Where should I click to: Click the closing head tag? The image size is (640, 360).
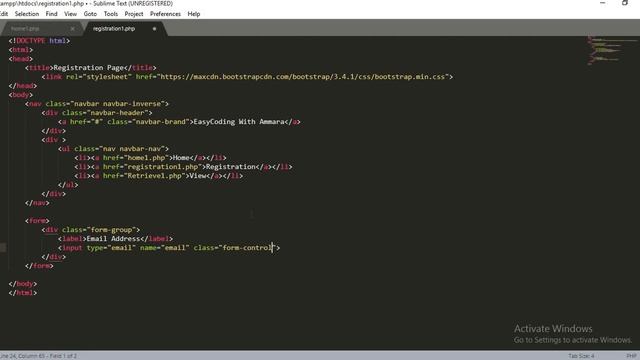pyautogui.click(x=23, y=86)
